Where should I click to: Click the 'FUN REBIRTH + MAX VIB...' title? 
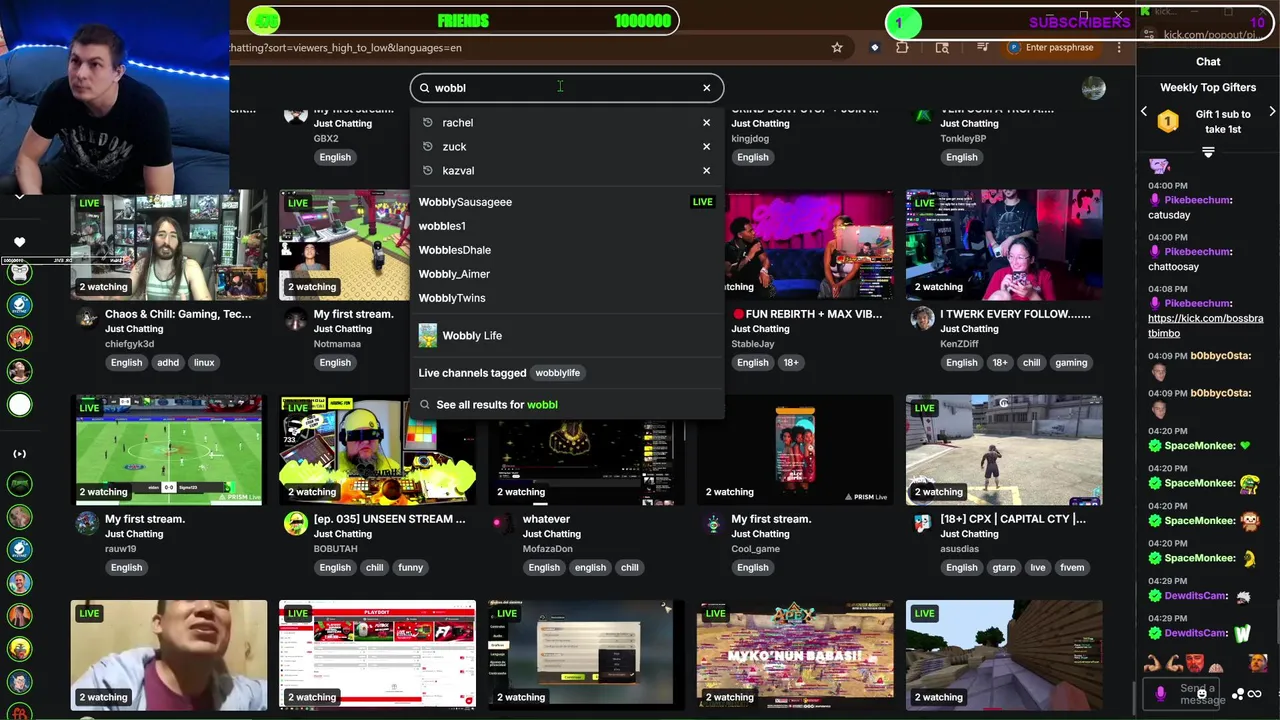(807, 314)
